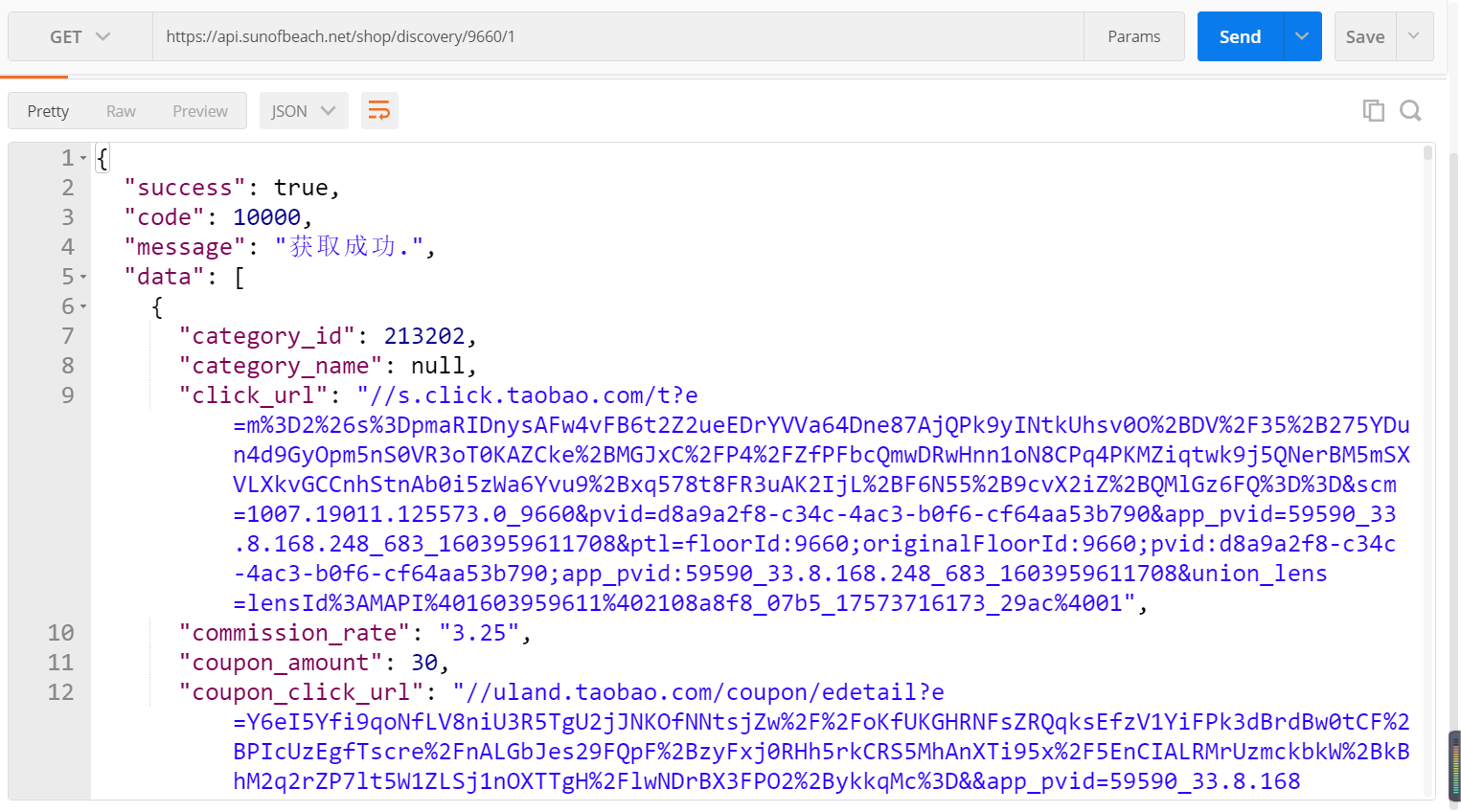Select the category_id value 213202
The width and height of the screenshot is (1461, 812).
[424, 336]
